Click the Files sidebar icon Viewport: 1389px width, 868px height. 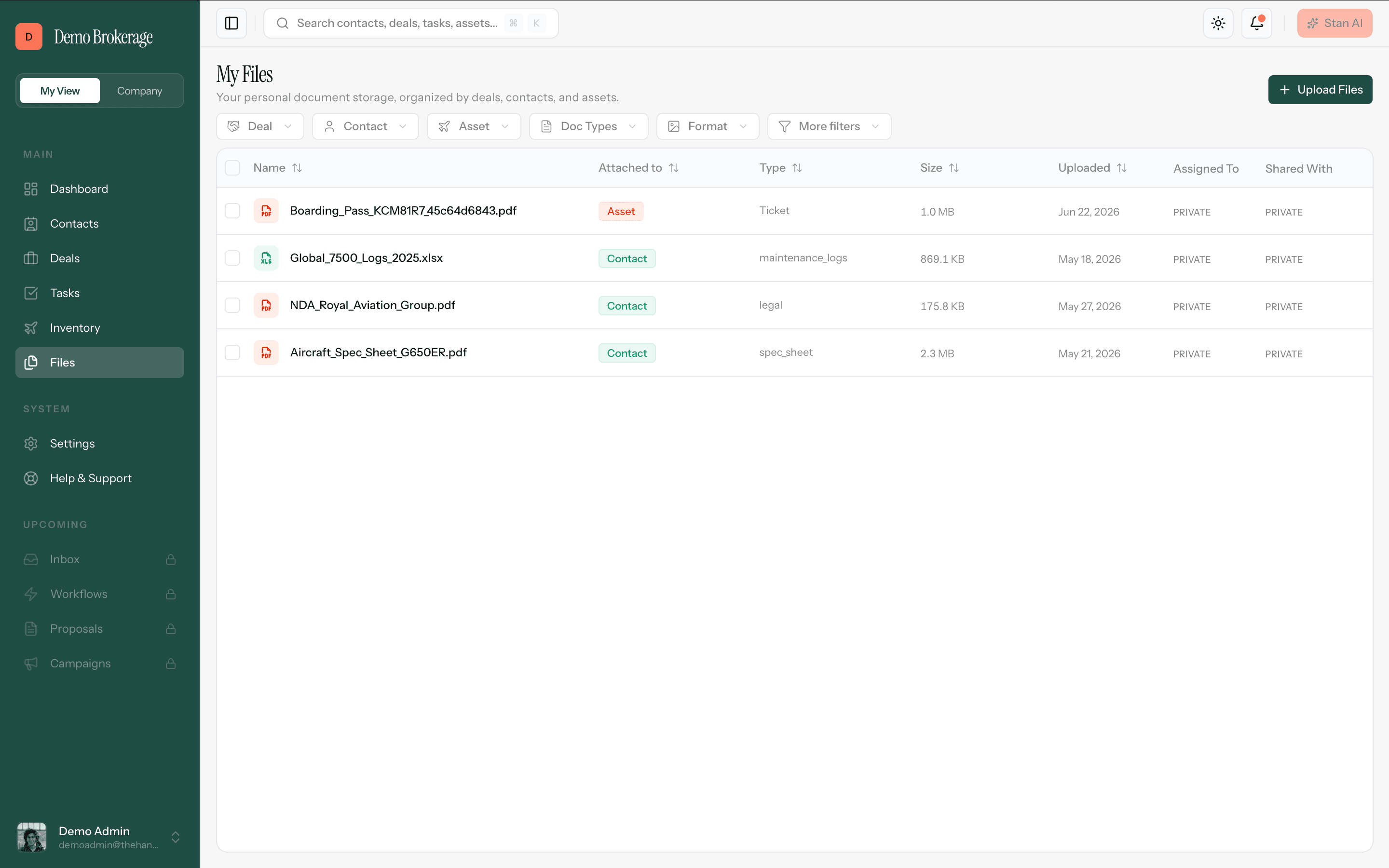(x=31, y=363)
